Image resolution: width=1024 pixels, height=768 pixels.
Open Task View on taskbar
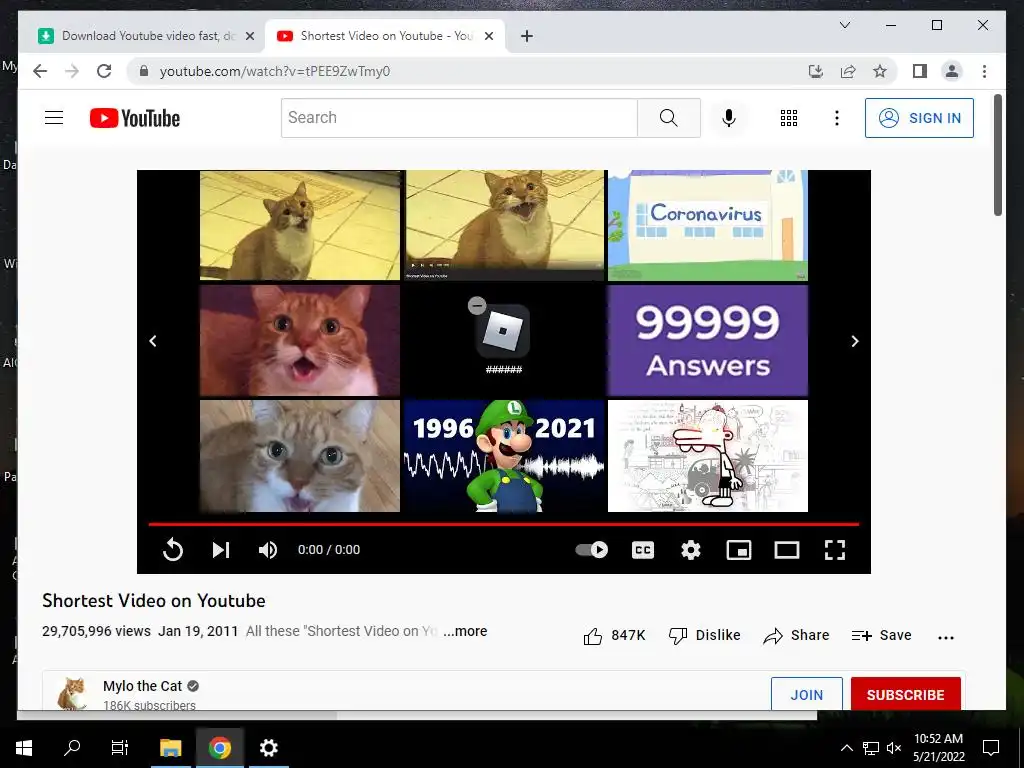point(120,748)
